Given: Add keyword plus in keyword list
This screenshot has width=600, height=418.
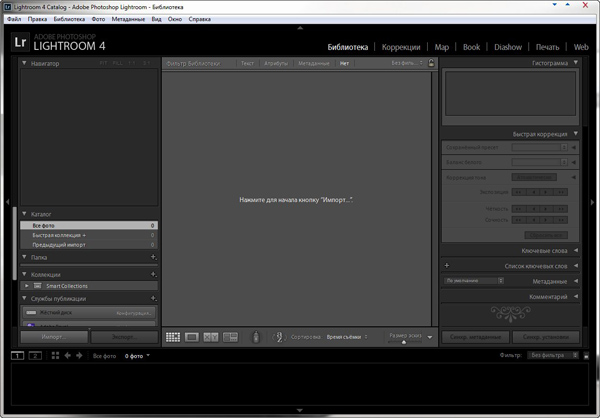Looking at the screenshot, I should click(x=447, y=265).
